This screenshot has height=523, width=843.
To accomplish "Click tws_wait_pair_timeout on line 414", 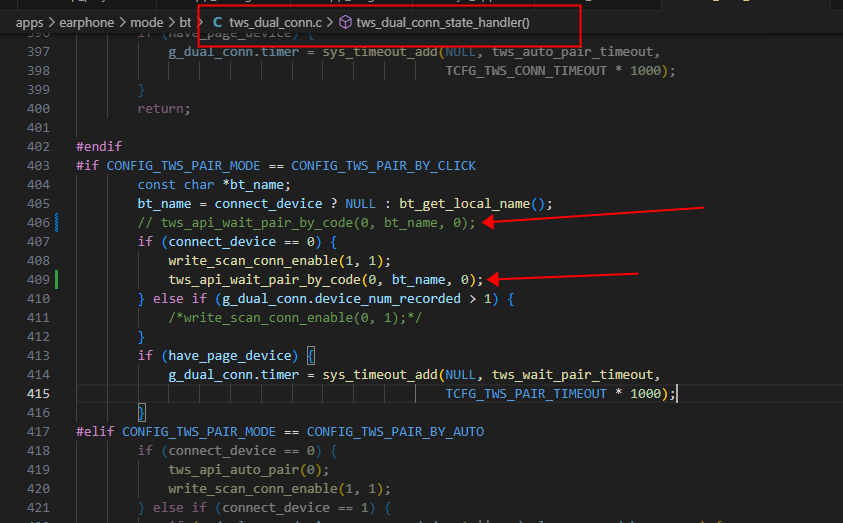I will point(572,375).
